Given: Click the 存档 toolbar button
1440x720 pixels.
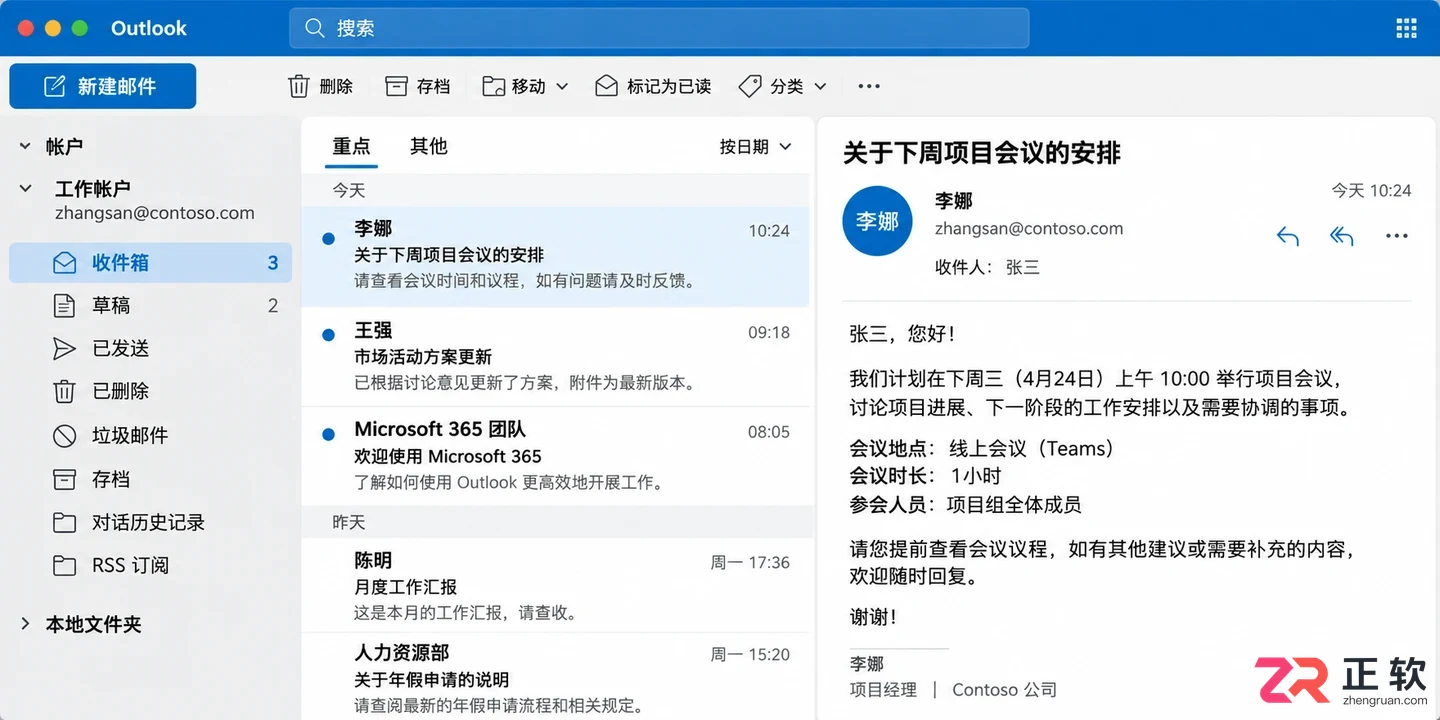Looking at the screenshot, I should click(x=418, y=87).
